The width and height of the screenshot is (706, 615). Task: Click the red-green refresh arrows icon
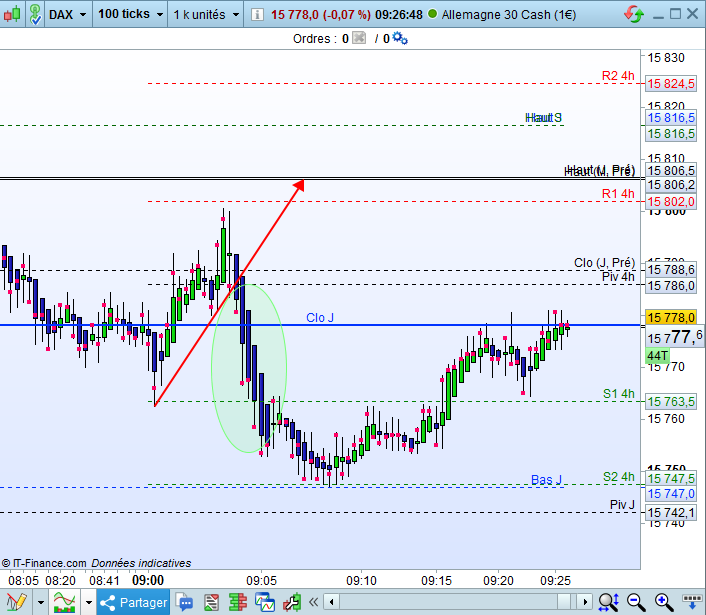(634, 14)
